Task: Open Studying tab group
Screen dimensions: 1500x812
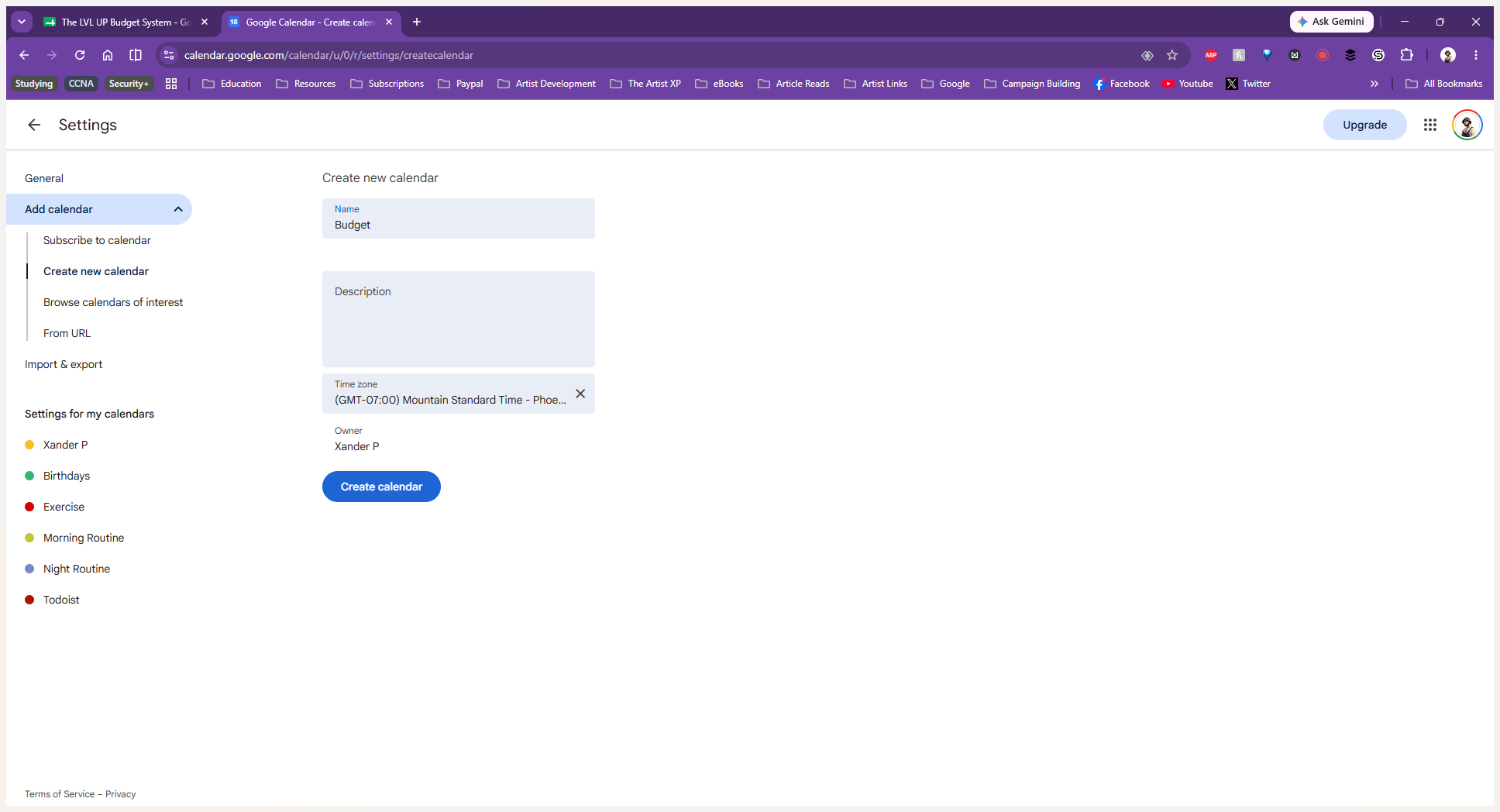Action: coord(34,84)
